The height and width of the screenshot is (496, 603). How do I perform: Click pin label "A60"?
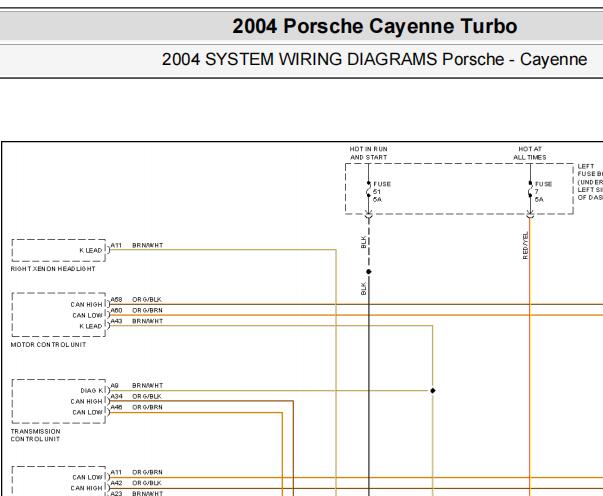pos(117,310)
